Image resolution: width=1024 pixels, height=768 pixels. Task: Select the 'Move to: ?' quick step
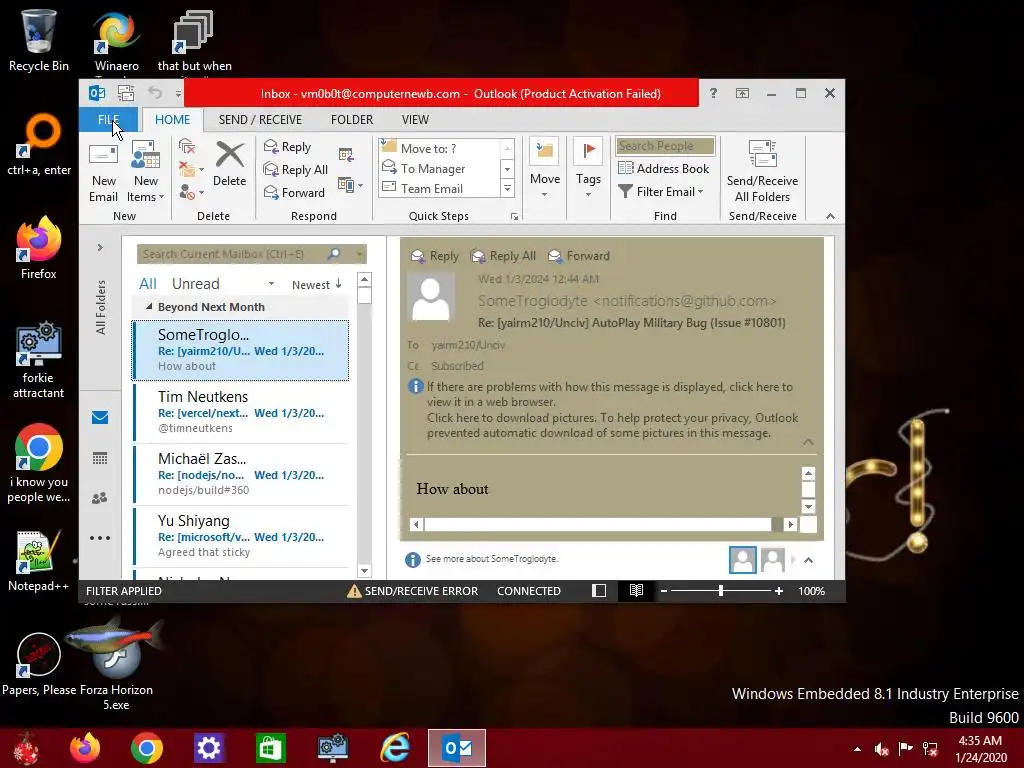439,148
